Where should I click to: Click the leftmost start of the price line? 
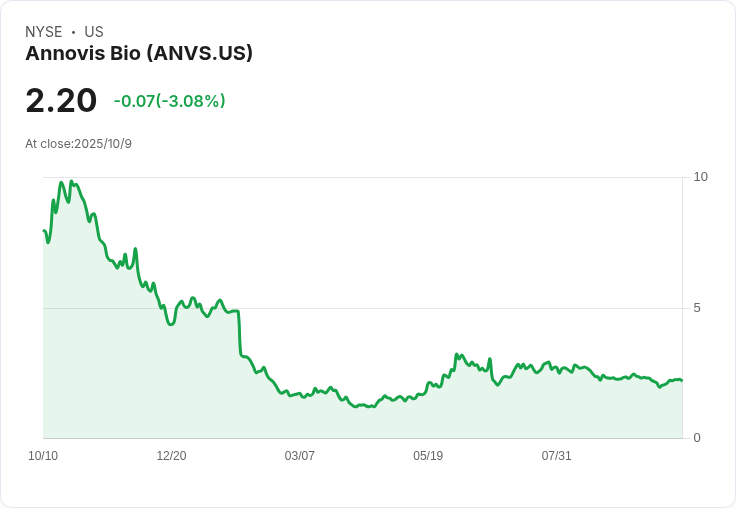click(x=44, y=231)
